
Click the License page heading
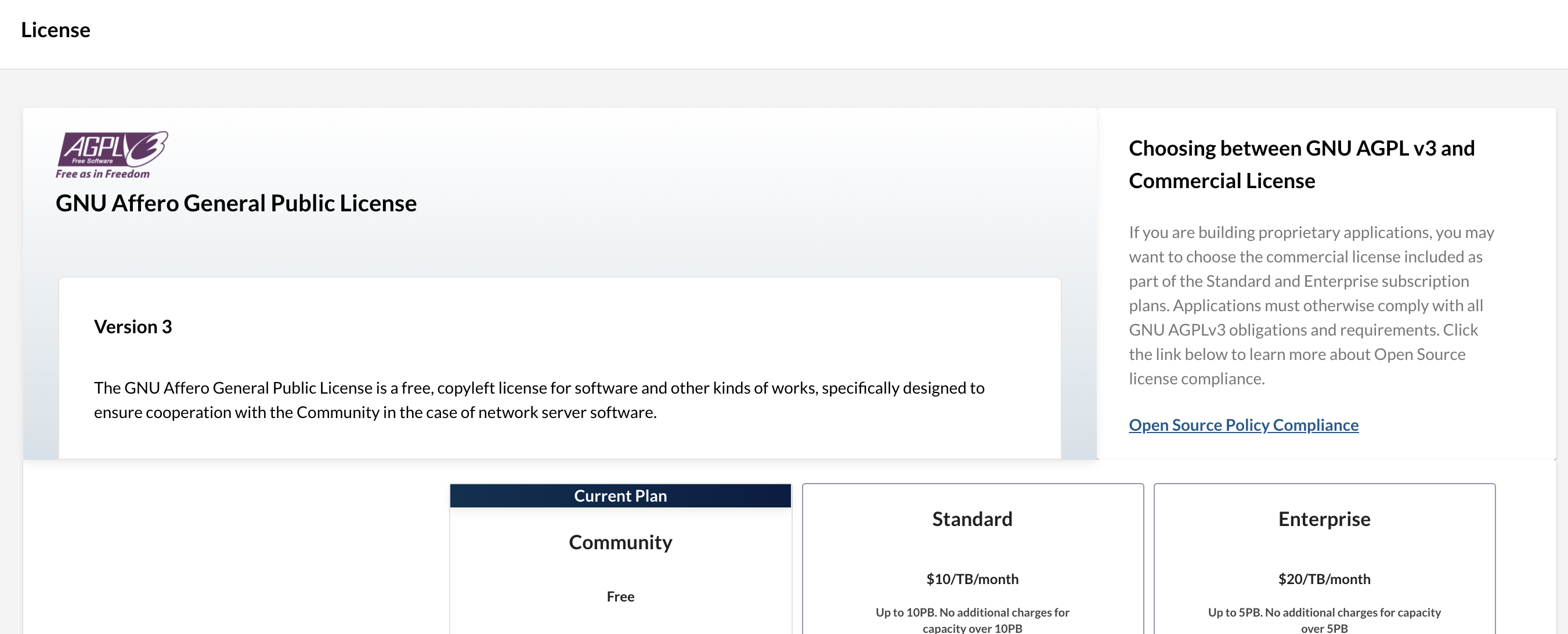pos(55,30)
